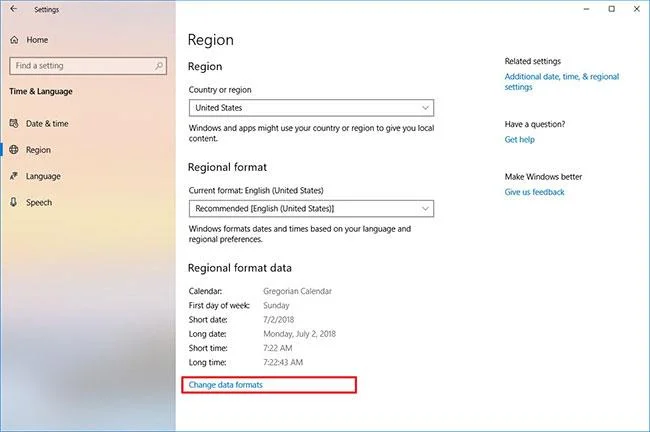The image size is (650, 432).
Task: Click Change data formats link
Action: click(x=226, y=385)
